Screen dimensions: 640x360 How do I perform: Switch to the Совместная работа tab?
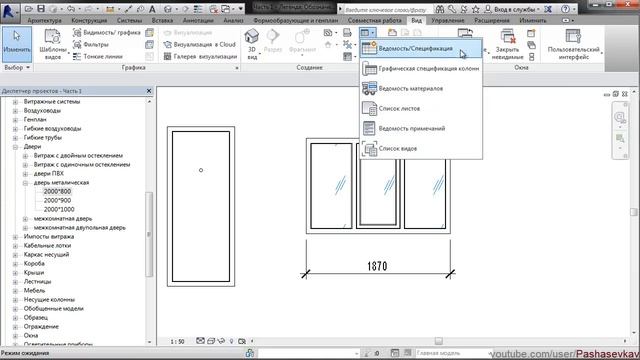[375, 20]
